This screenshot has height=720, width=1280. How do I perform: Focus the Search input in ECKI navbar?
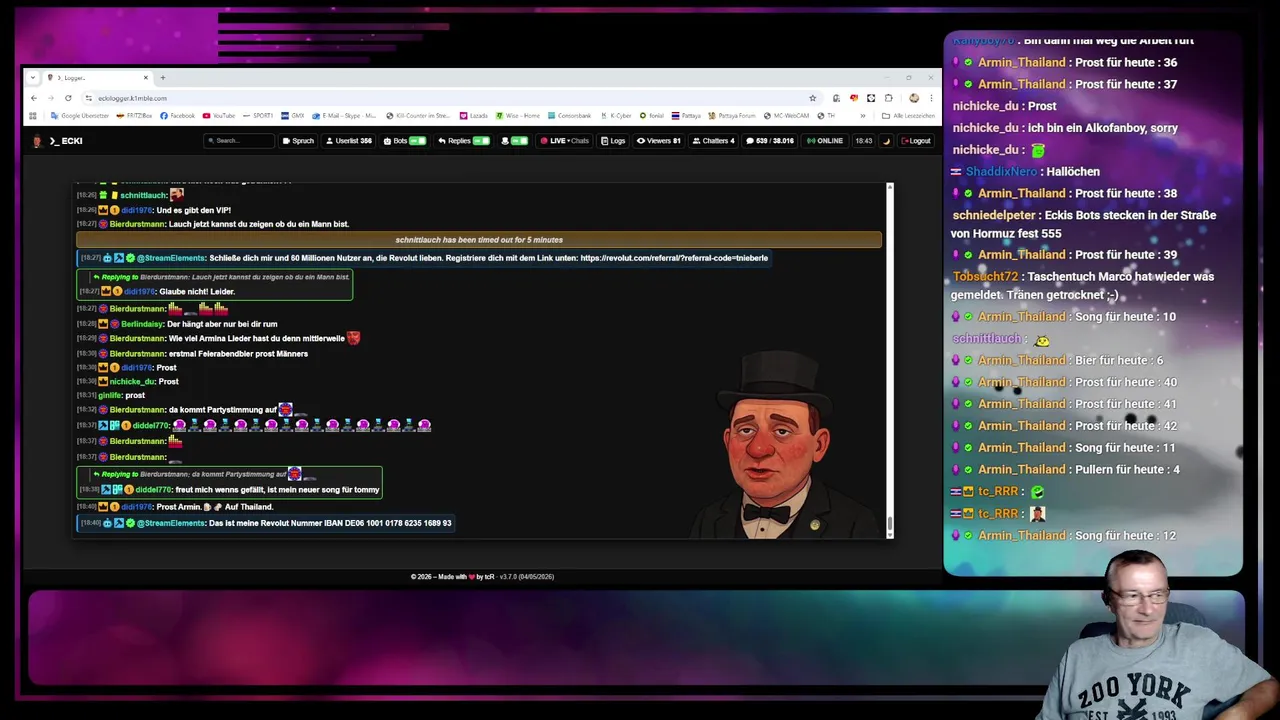(239, 141)
